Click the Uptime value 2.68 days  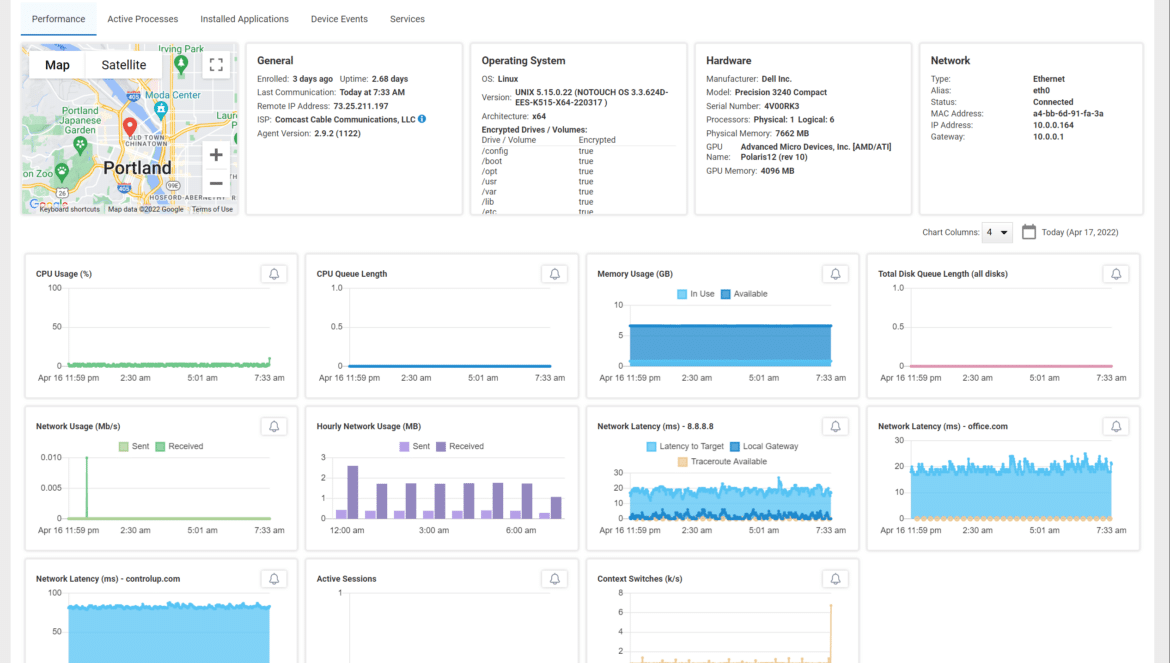(x=390, y=78)
